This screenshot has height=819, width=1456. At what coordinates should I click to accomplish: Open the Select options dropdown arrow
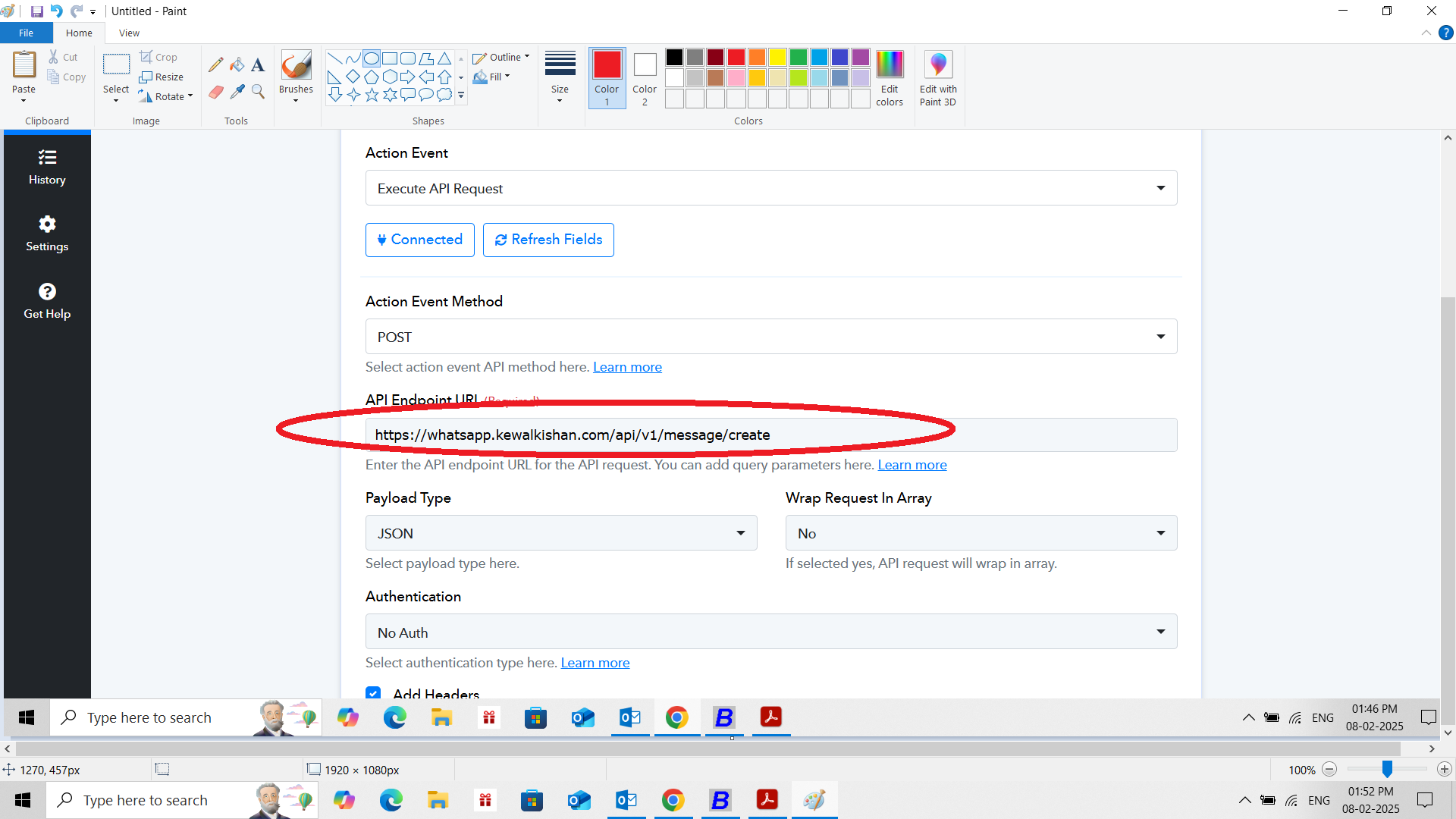pos(116,101)
